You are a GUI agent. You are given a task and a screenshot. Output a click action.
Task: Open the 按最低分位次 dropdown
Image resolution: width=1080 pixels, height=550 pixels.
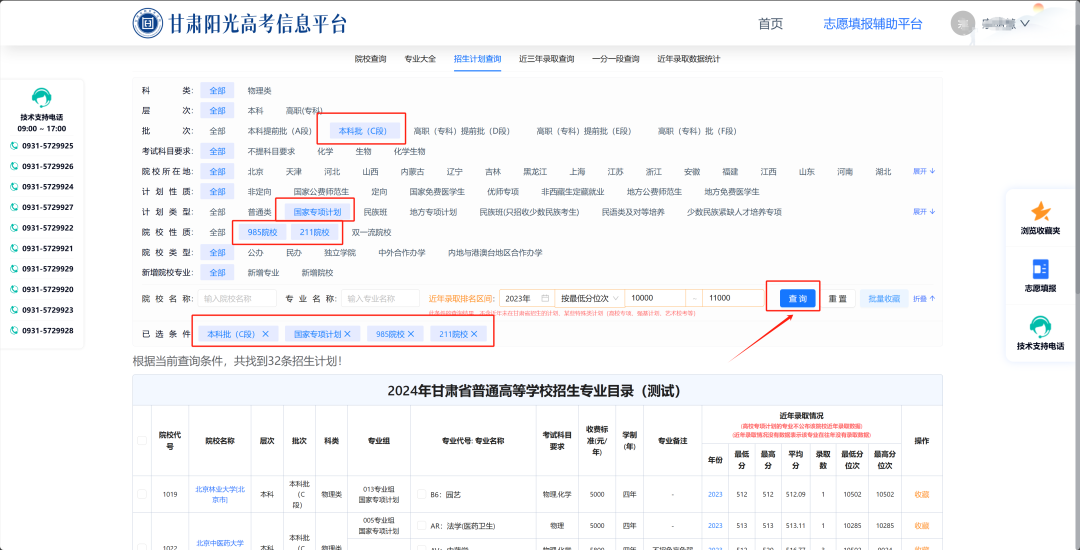(589, 298)
